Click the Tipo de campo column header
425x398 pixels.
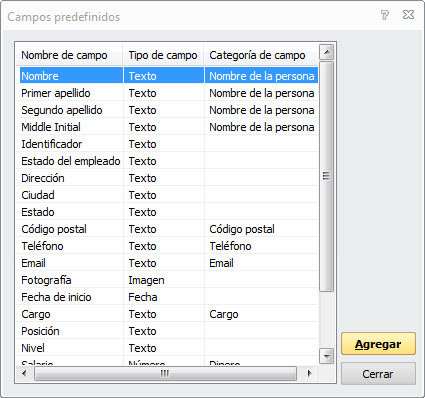coord(163,55)
